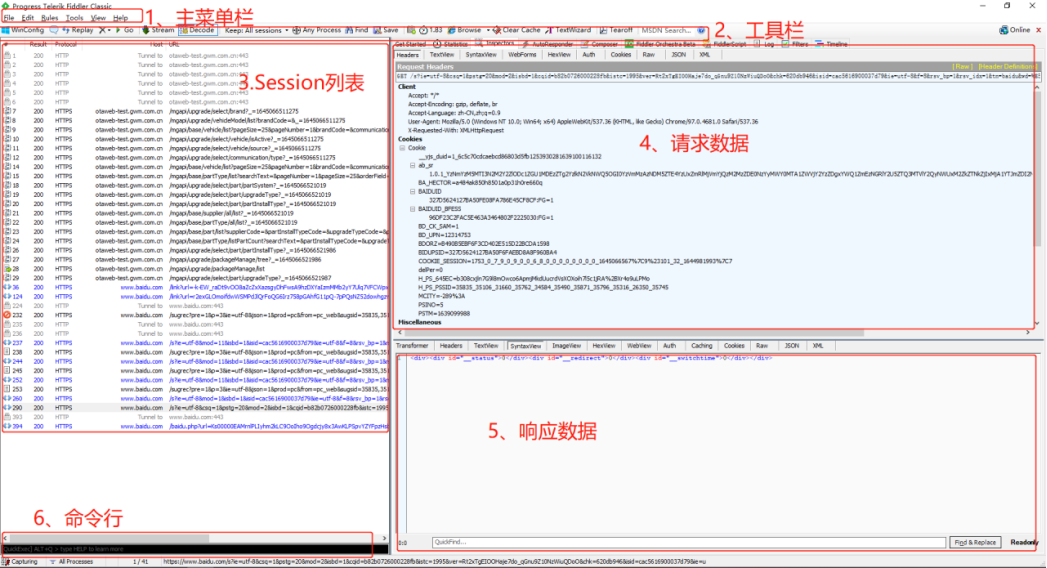Image resolution: width=1047 pixels, height=568 pixels.
Task: Open the Help menu
Action: 121,18
